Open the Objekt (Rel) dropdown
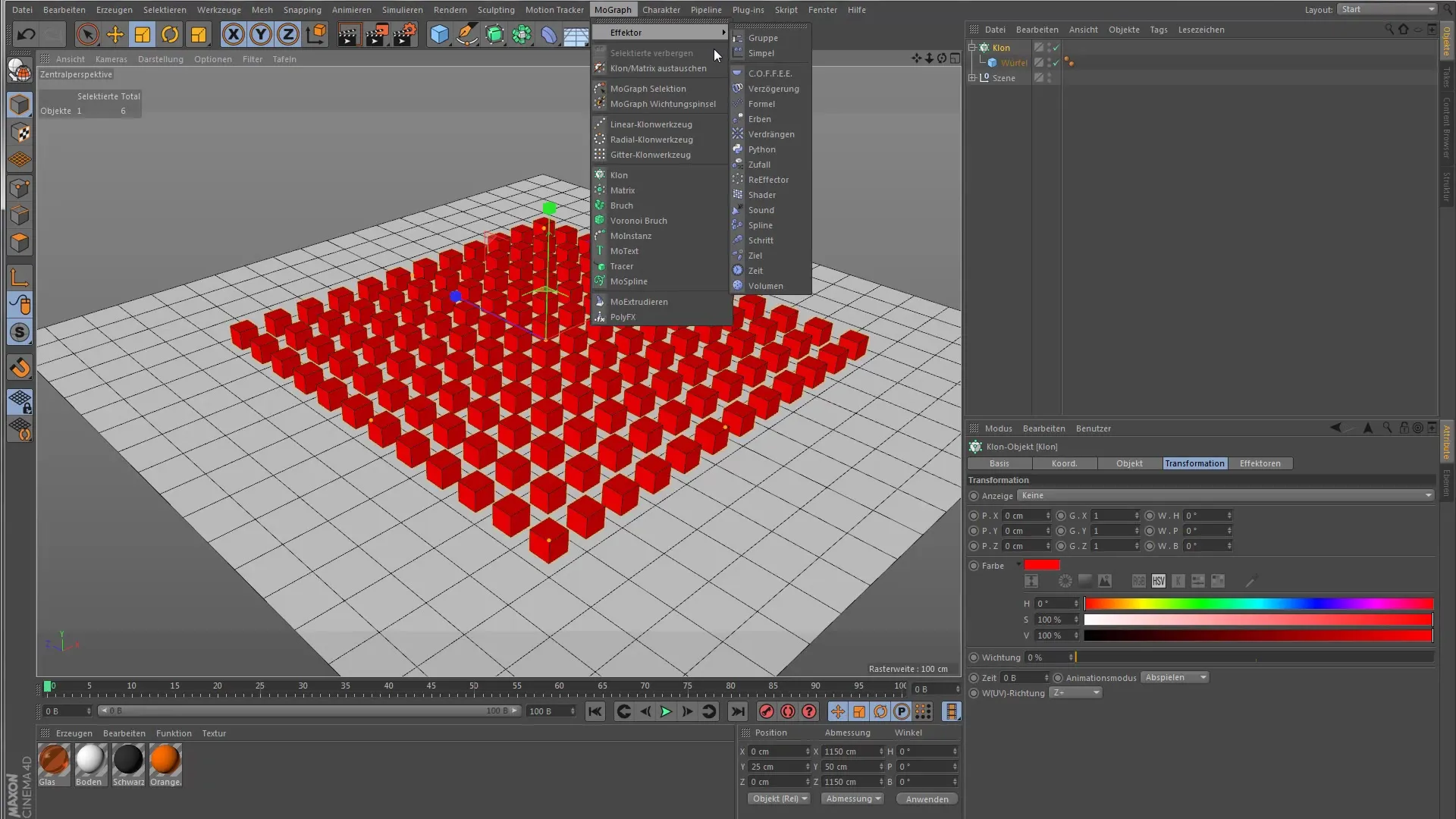 tap(780, 799)
